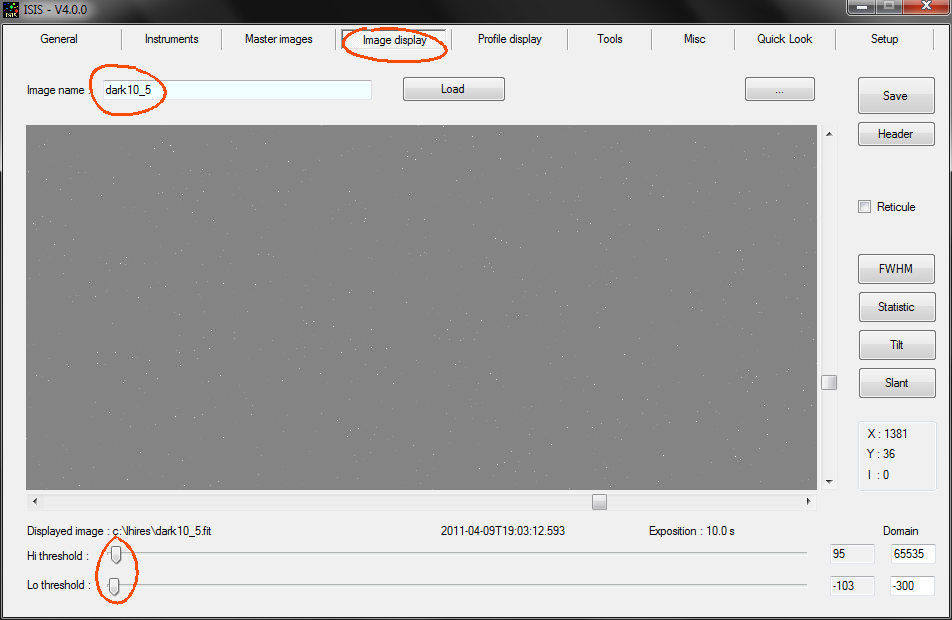Open the image Header

click(895, 134)
